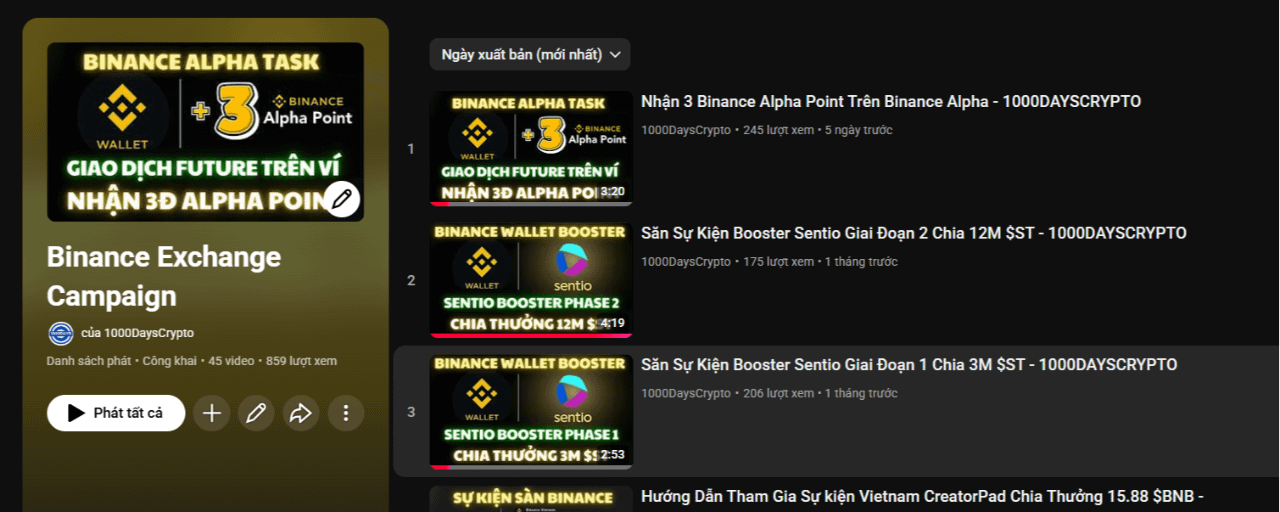Click the Binance Exchange Campaign playlist title
The width and height of the screenshot is (1280, 512).
164,277
